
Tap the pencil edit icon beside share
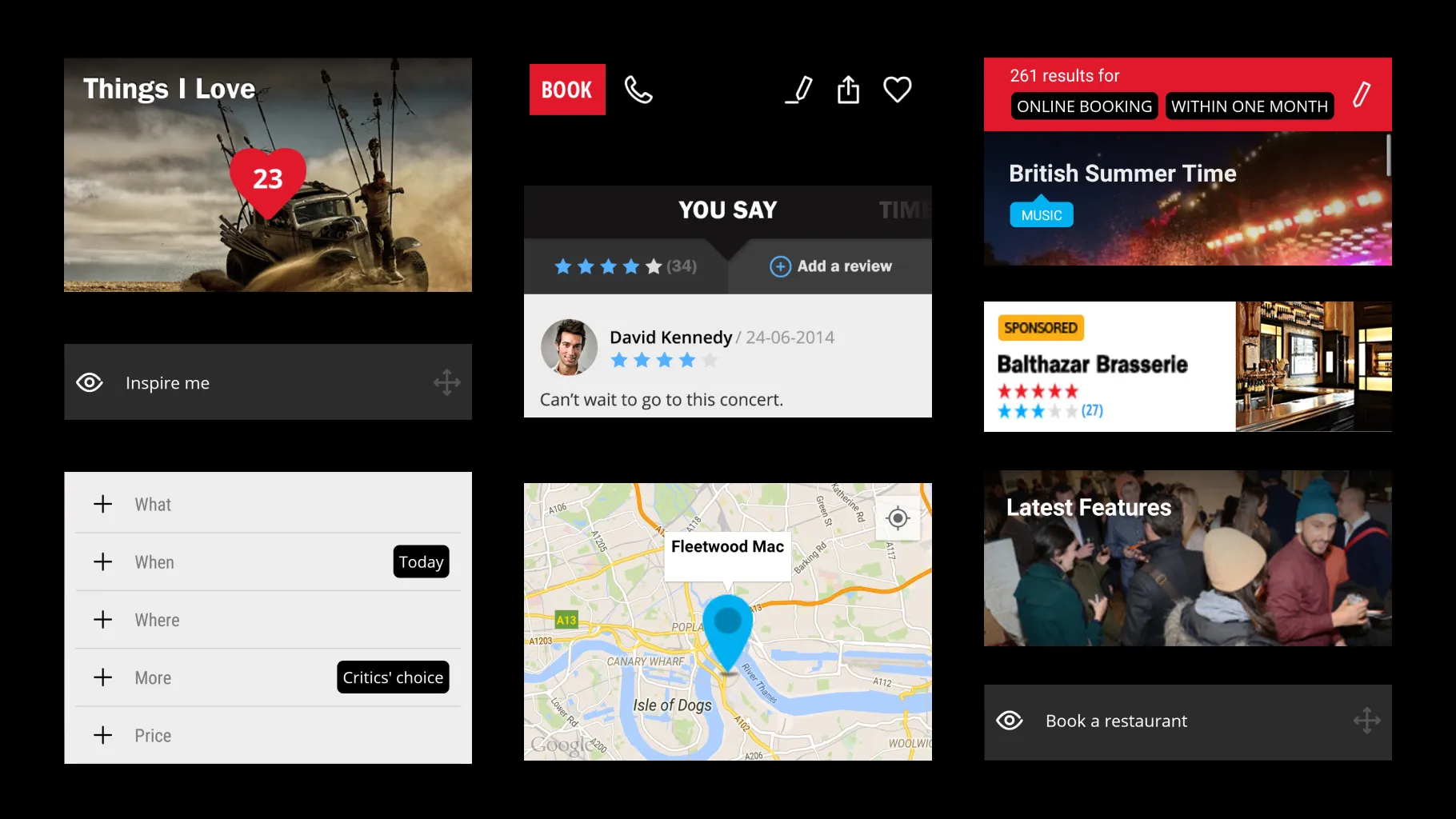799,90
